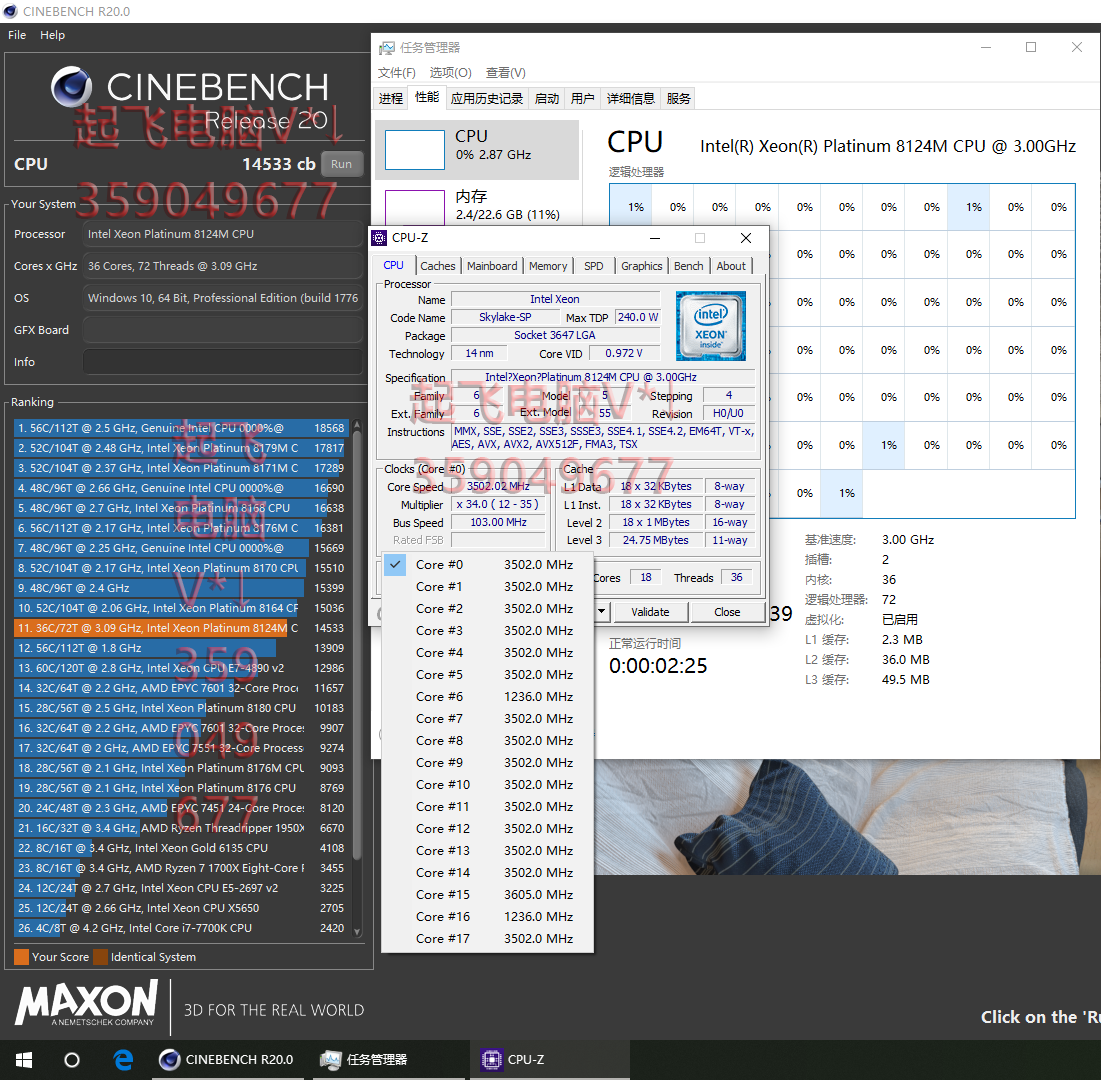Launch Edge browser from taskbar
The width and height of the screenshot is (1101, 1080).
pyautogui.click(x=124, y=1060)
